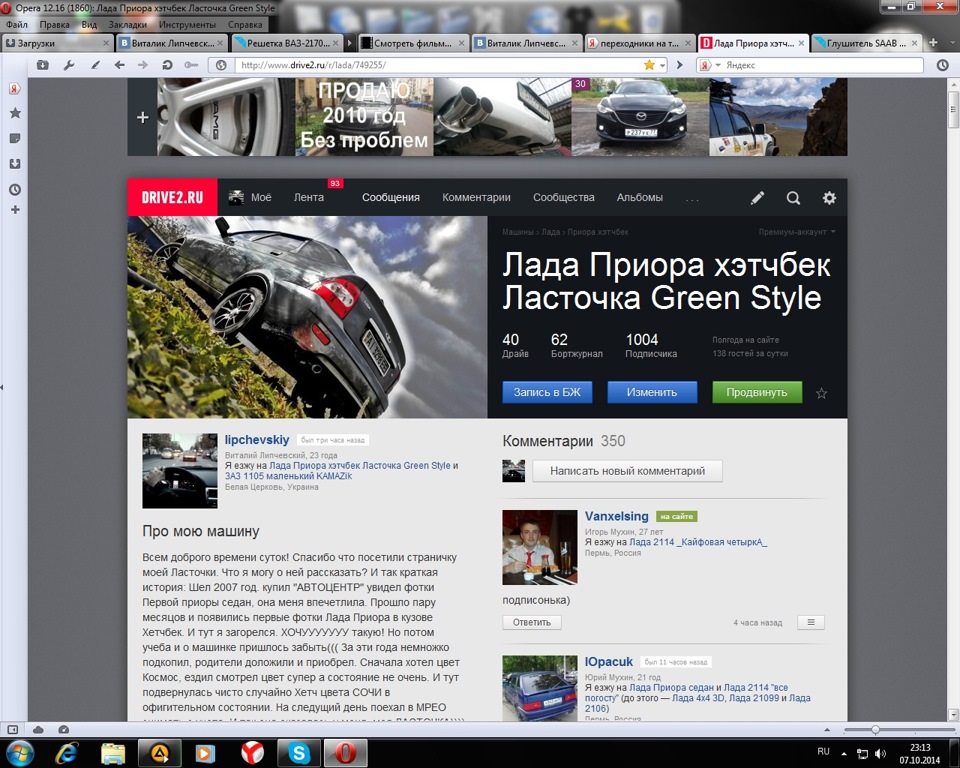Viewport: 960px width, 768px height.
Task: Click the Изменить button
Action: [x=652, y=392]
